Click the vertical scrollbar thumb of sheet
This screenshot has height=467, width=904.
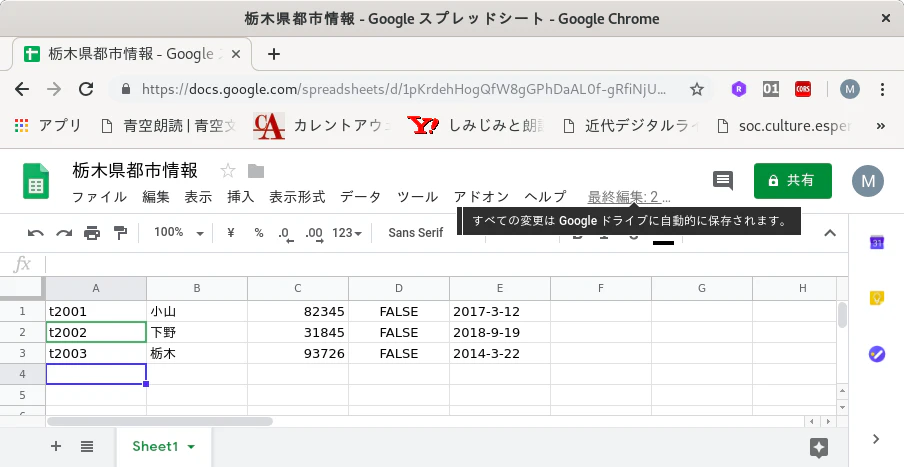point(842,315)
